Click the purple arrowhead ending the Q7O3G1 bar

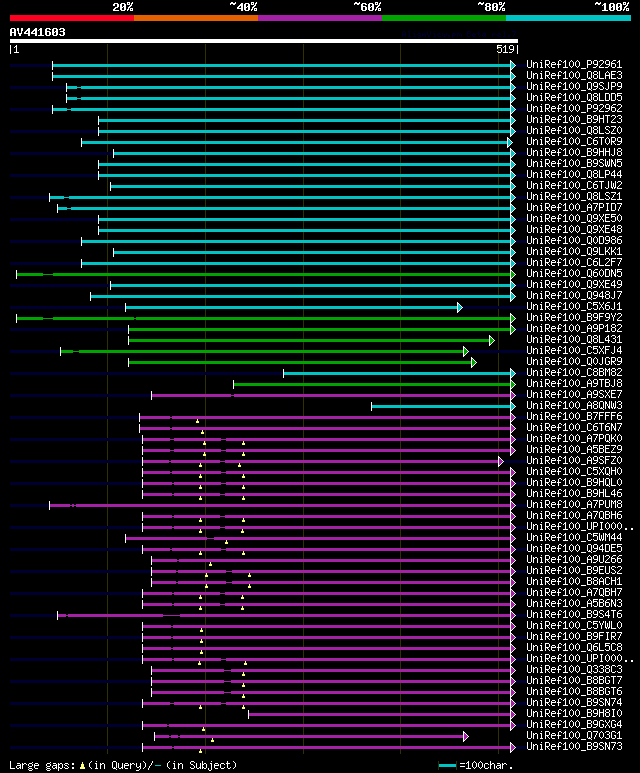pyautogui.click(x=466, y=737)
